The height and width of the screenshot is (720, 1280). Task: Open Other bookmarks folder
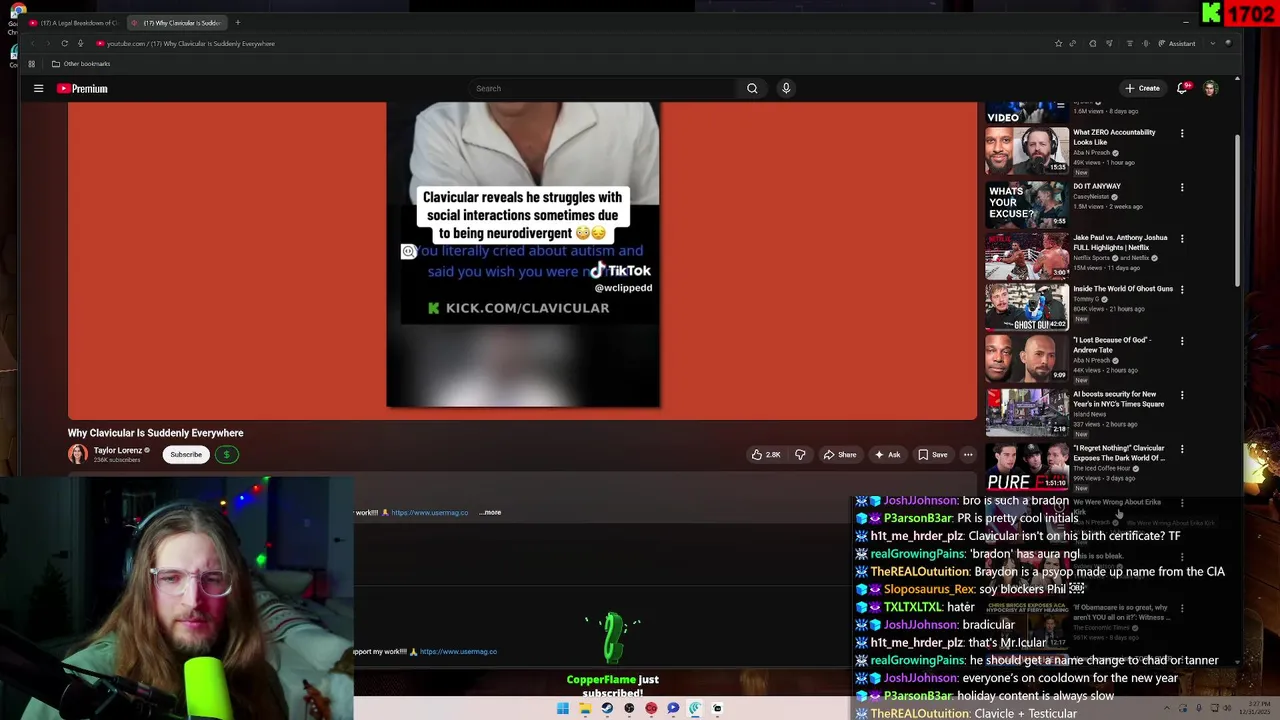pos(81,64)
